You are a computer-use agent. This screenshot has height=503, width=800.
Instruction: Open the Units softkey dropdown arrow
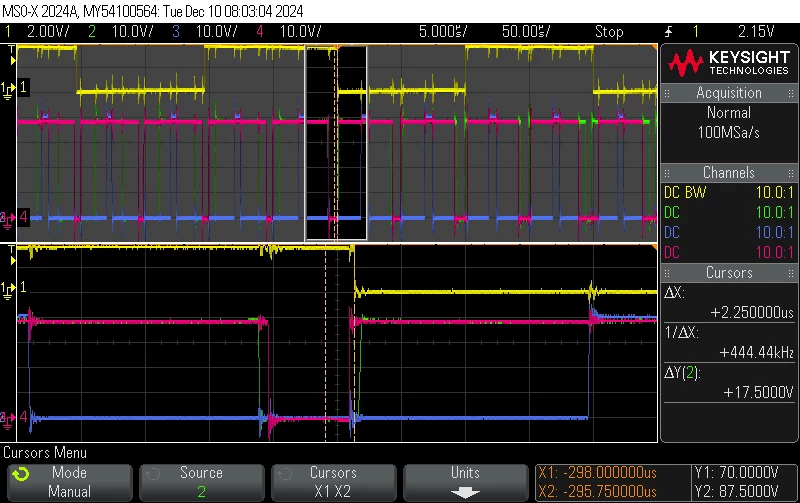465,493
